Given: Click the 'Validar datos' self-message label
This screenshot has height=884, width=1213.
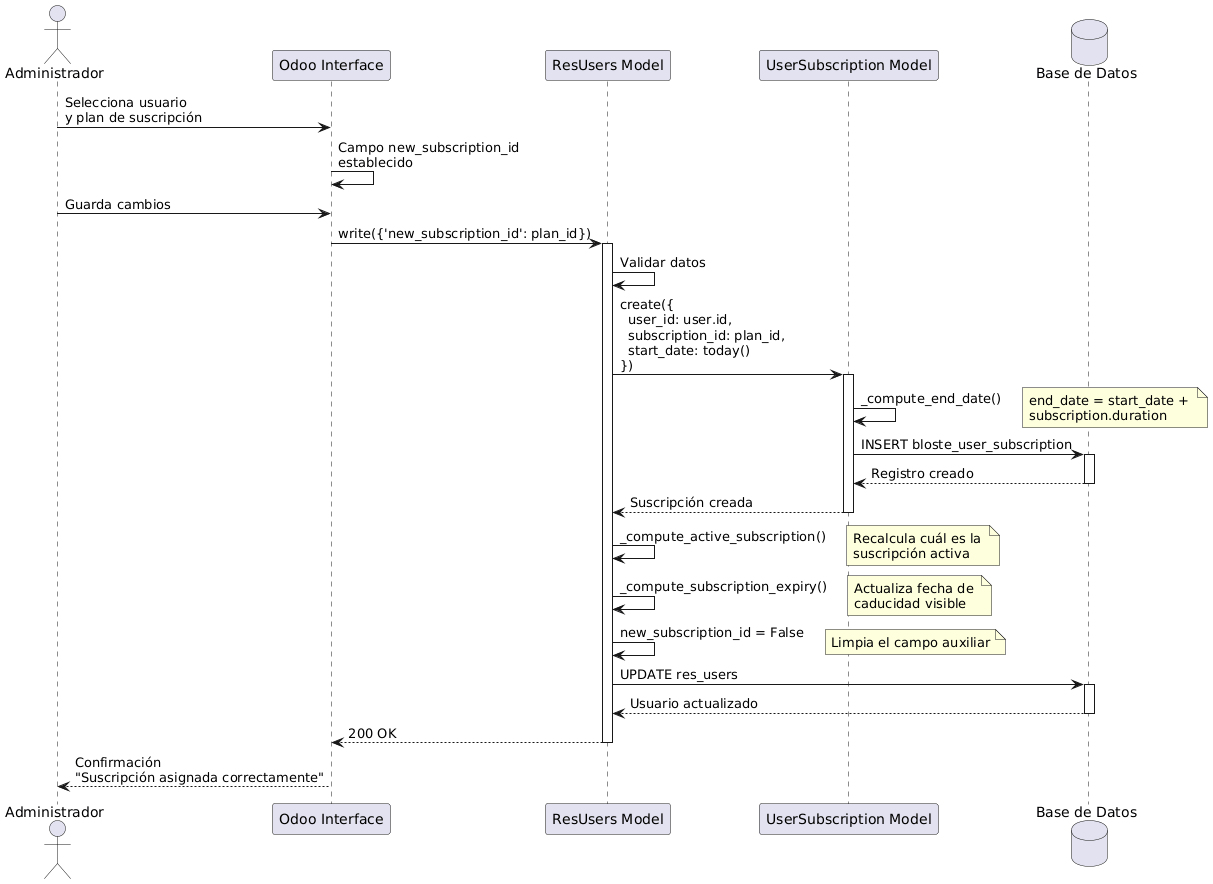Looking at the screenshot, I should (x=662, y=263).
